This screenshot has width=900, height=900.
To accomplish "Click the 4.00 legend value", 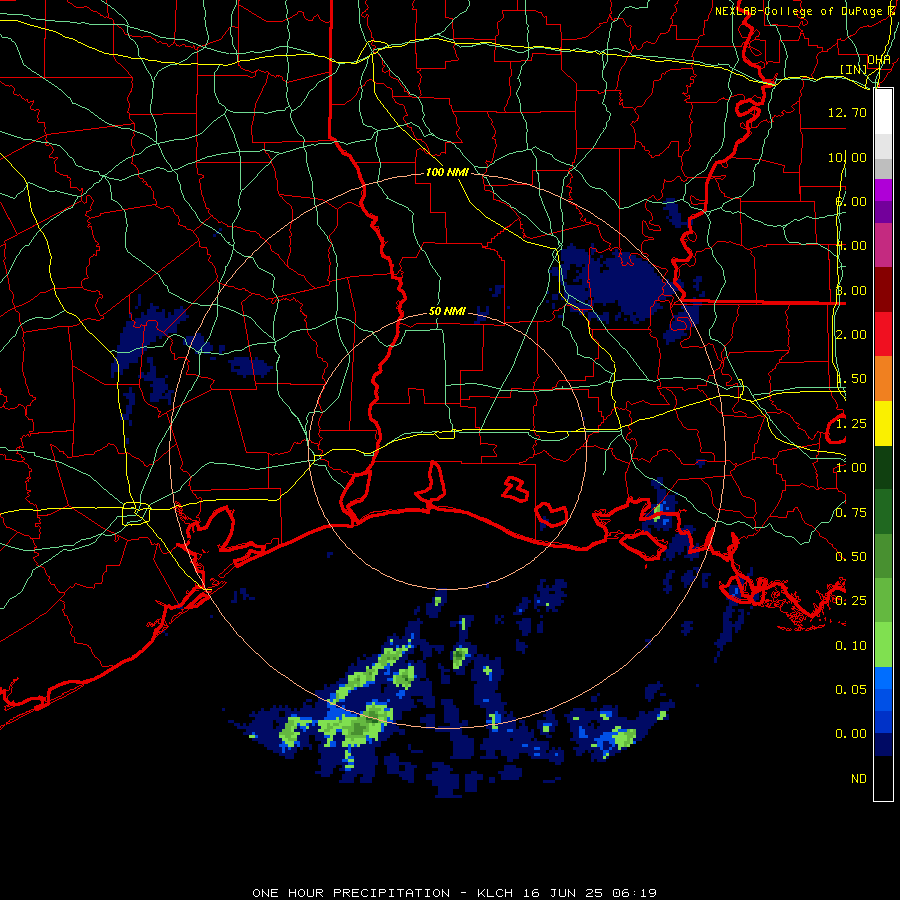I will click(x=851, y=246).
